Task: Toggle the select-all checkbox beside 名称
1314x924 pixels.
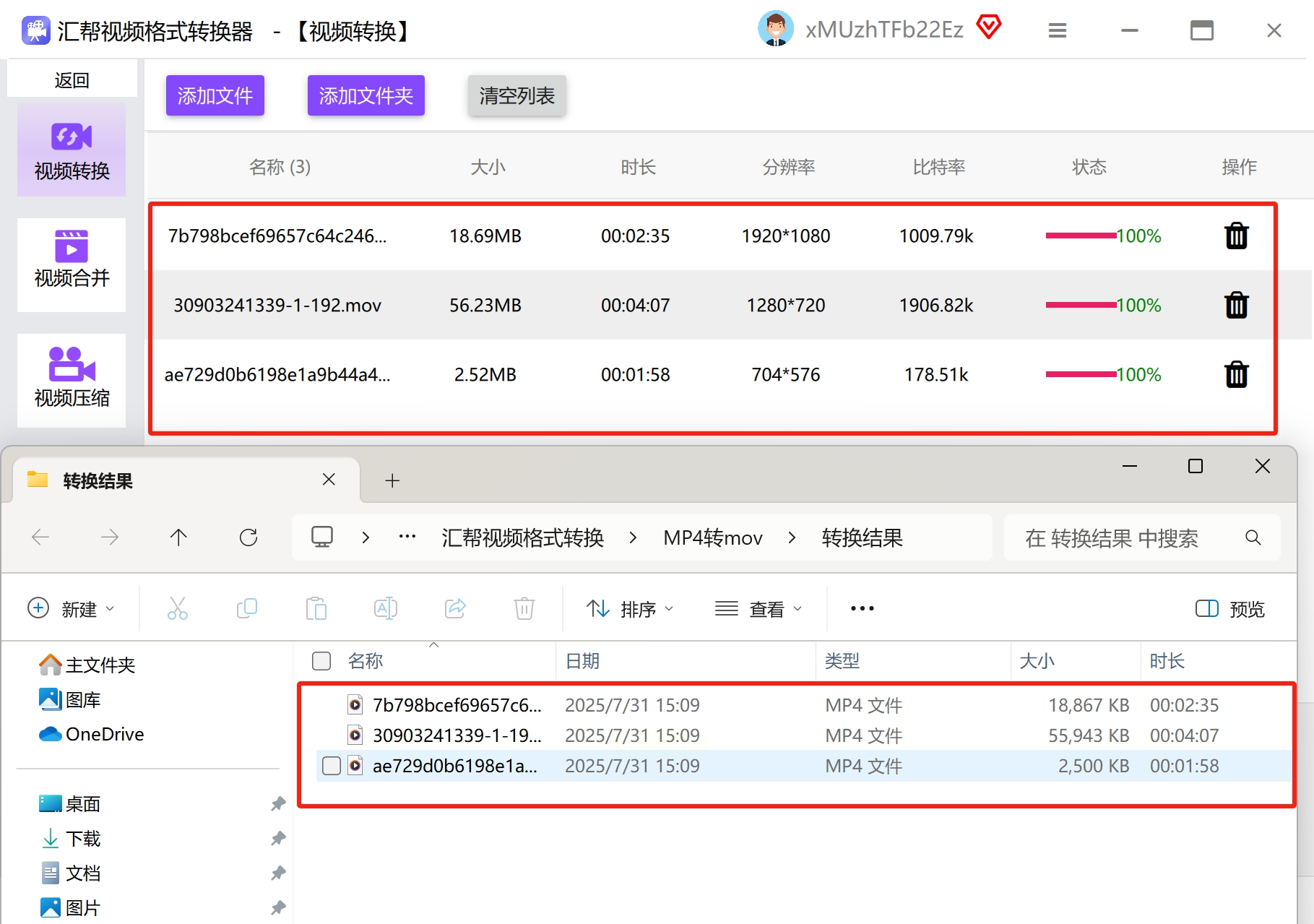Action: pyautogui.click(x=321, y=661)
